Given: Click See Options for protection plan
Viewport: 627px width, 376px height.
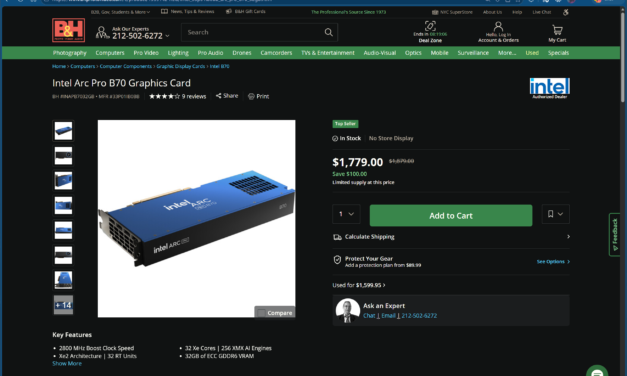Looking at the screenshot, I should [x=553, y=262].
